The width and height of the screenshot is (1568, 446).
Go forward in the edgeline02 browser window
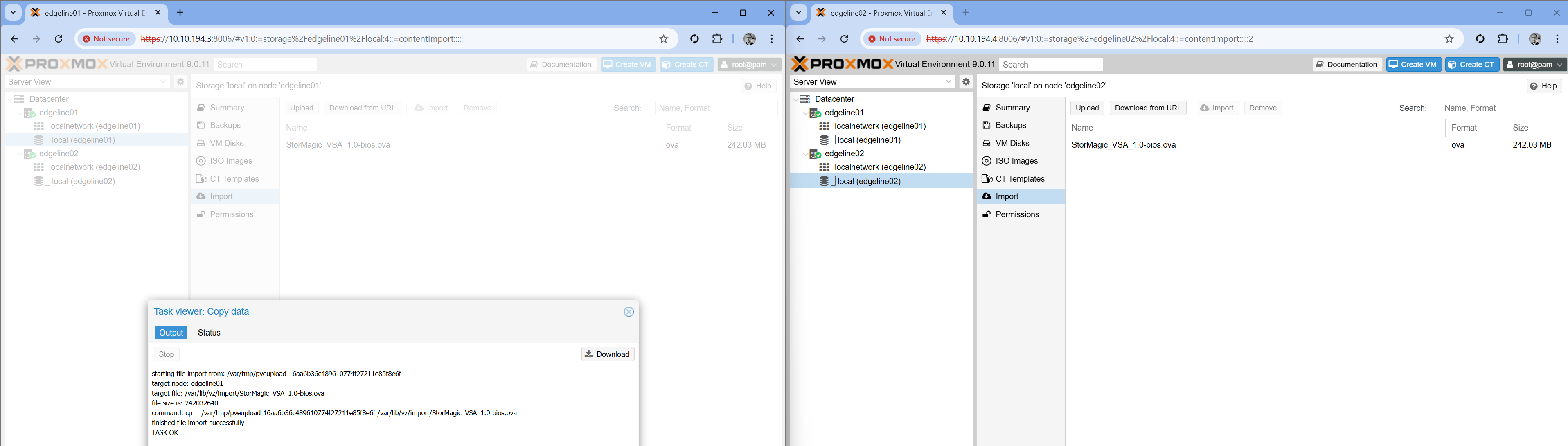(x=822, y=39)
